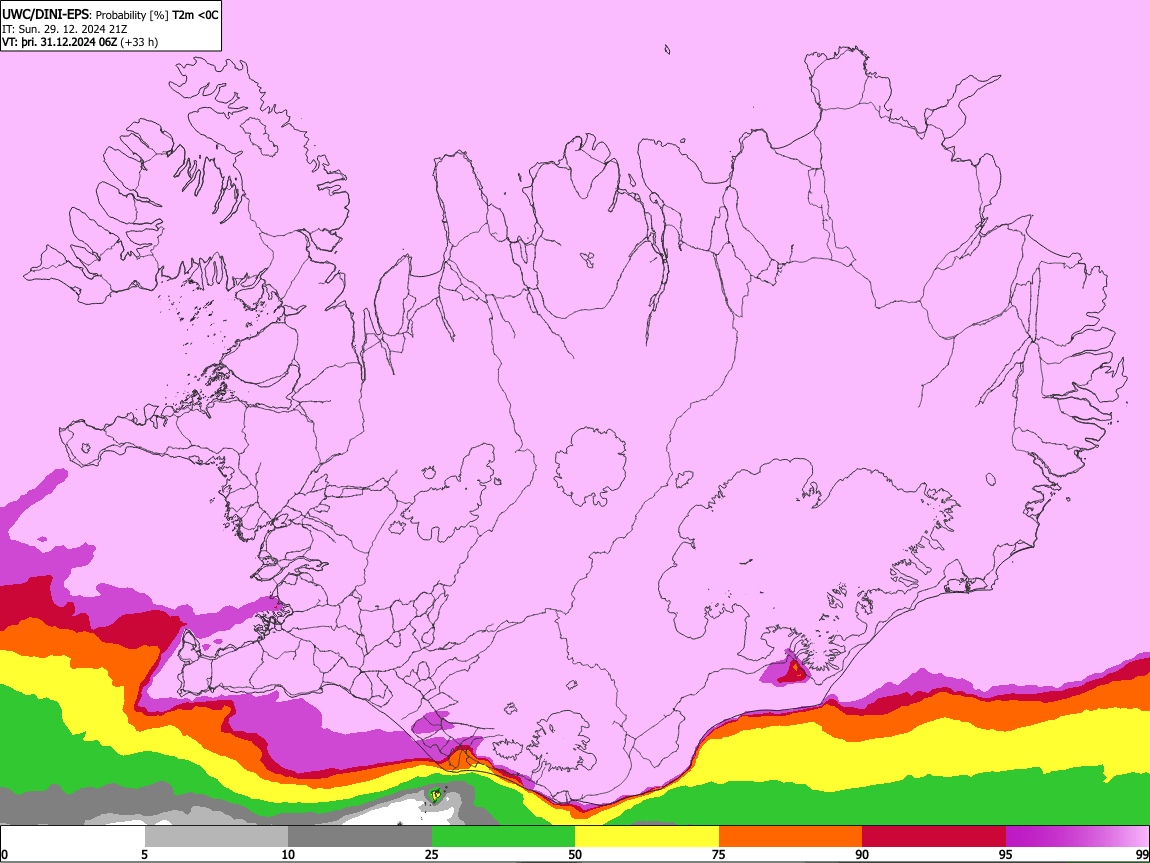Click the 'VT: þri. 31.12.2024 06Z' line

pos(59,42)
